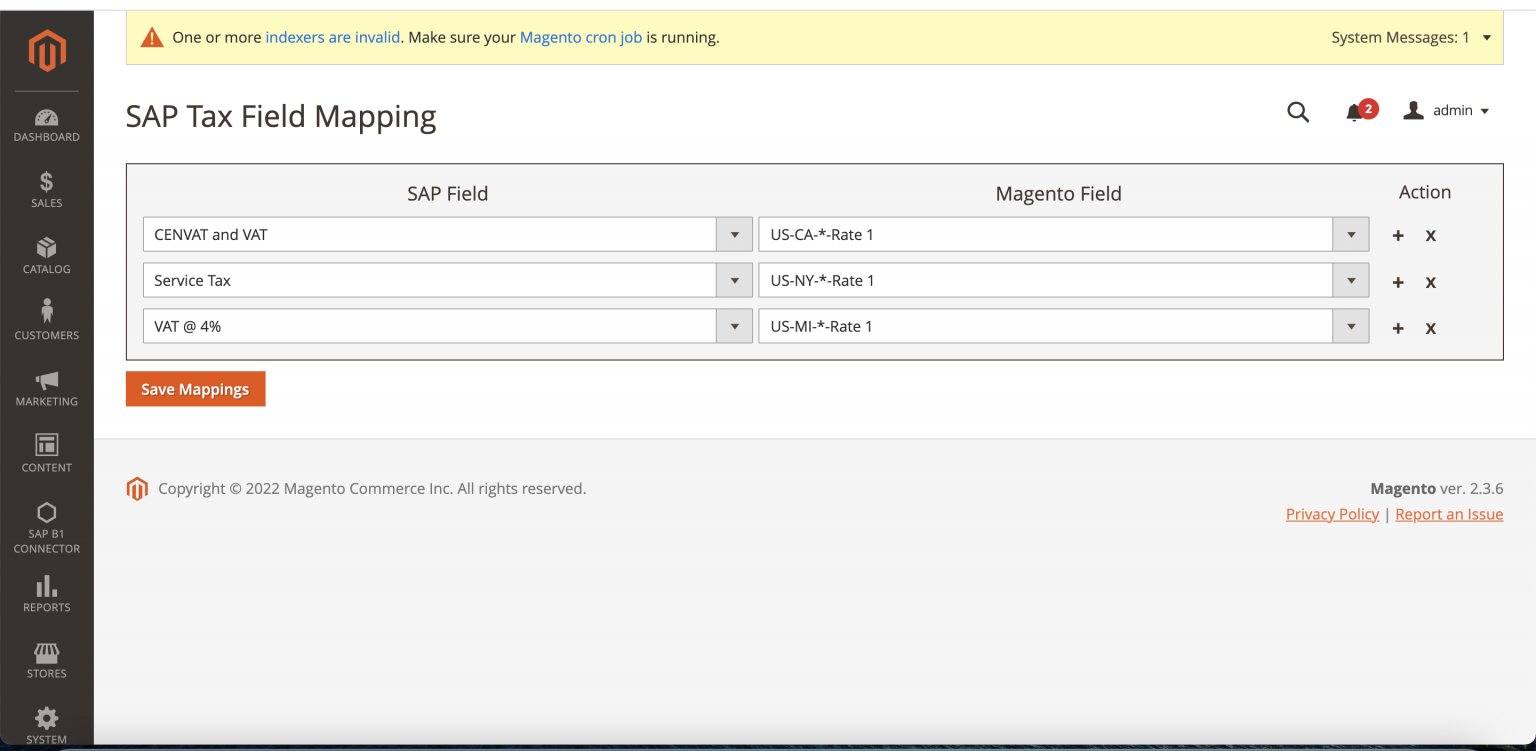The height and width of the screenshot is (751, 1536).
Task: Expand the CENVAT and VAT dropdown
Action: (734, 234)
